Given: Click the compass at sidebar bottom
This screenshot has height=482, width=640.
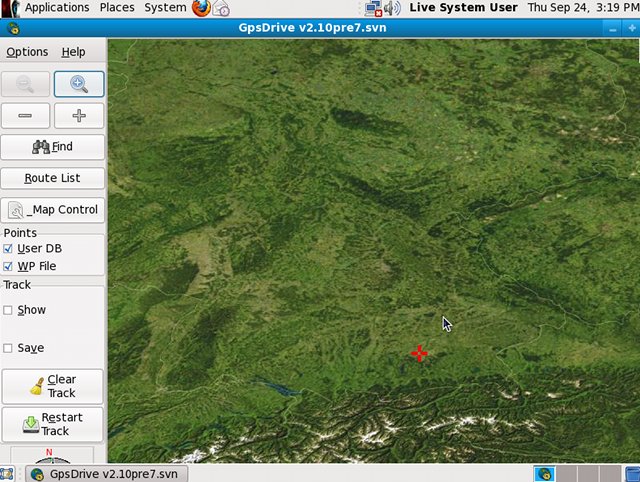Looking at the screenshot, I should click(52, 456).
